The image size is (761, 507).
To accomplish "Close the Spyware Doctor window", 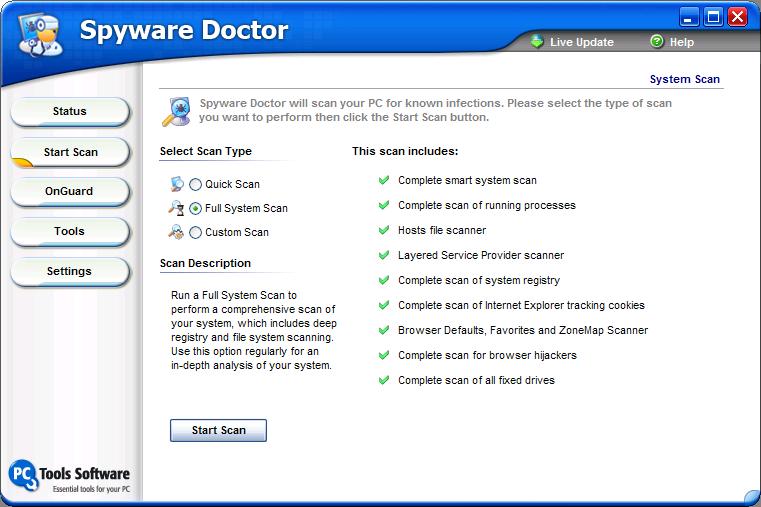I will tap(738, 17).
